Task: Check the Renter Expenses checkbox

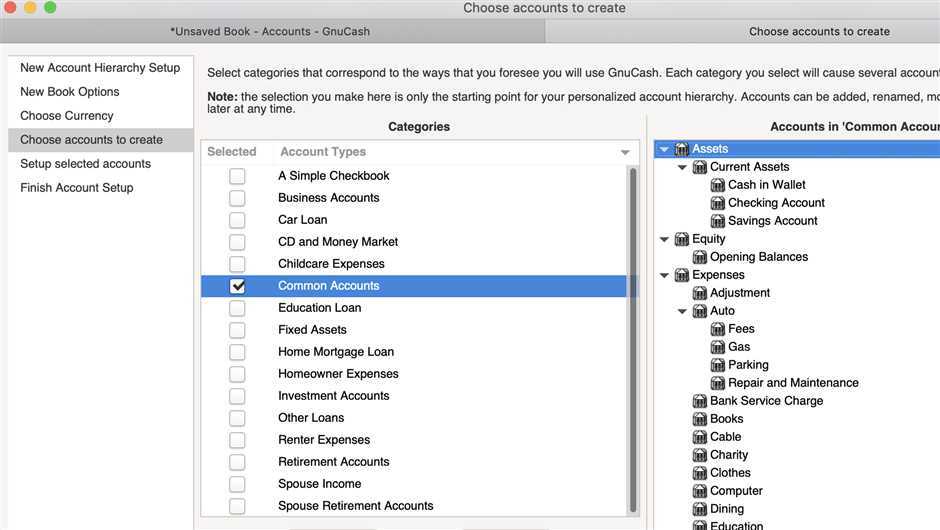Action: (237, 439)
